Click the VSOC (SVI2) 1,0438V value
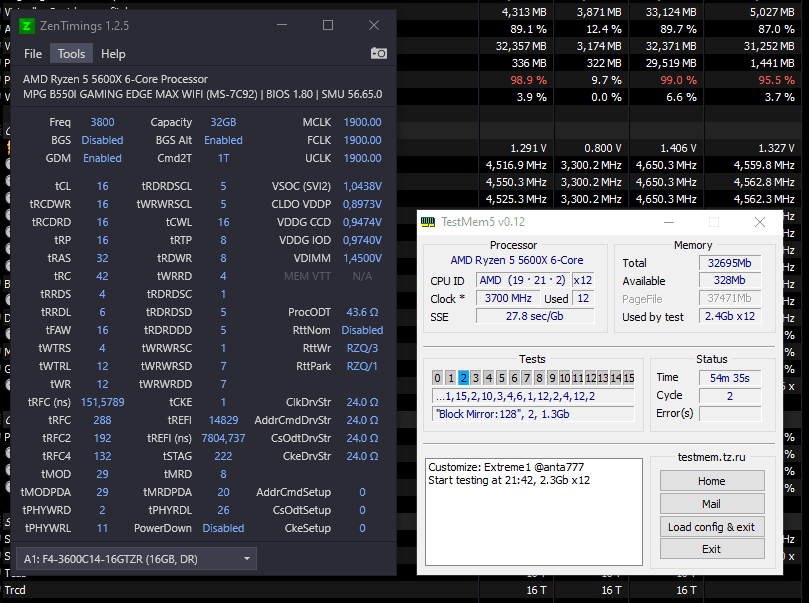809x603 pixels. pyautogui.click(x=362, y=186)
